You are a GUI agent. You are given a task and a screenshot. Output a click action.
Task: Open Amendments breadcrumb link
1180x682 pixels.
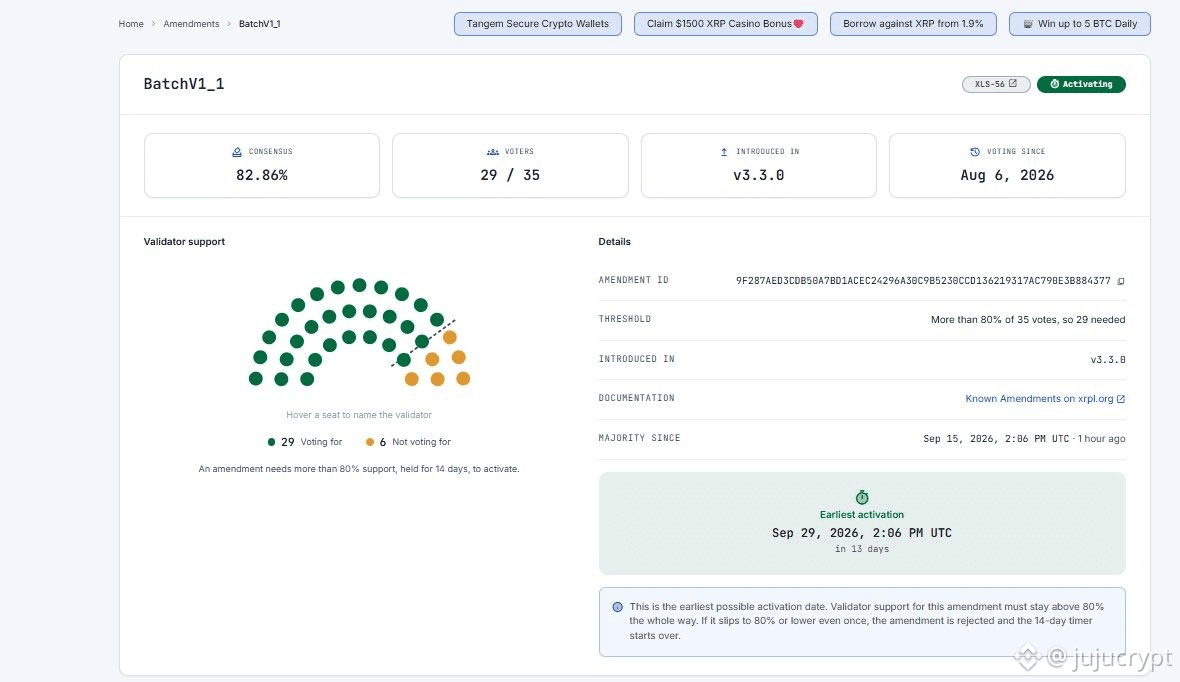[x=191, y=24]
